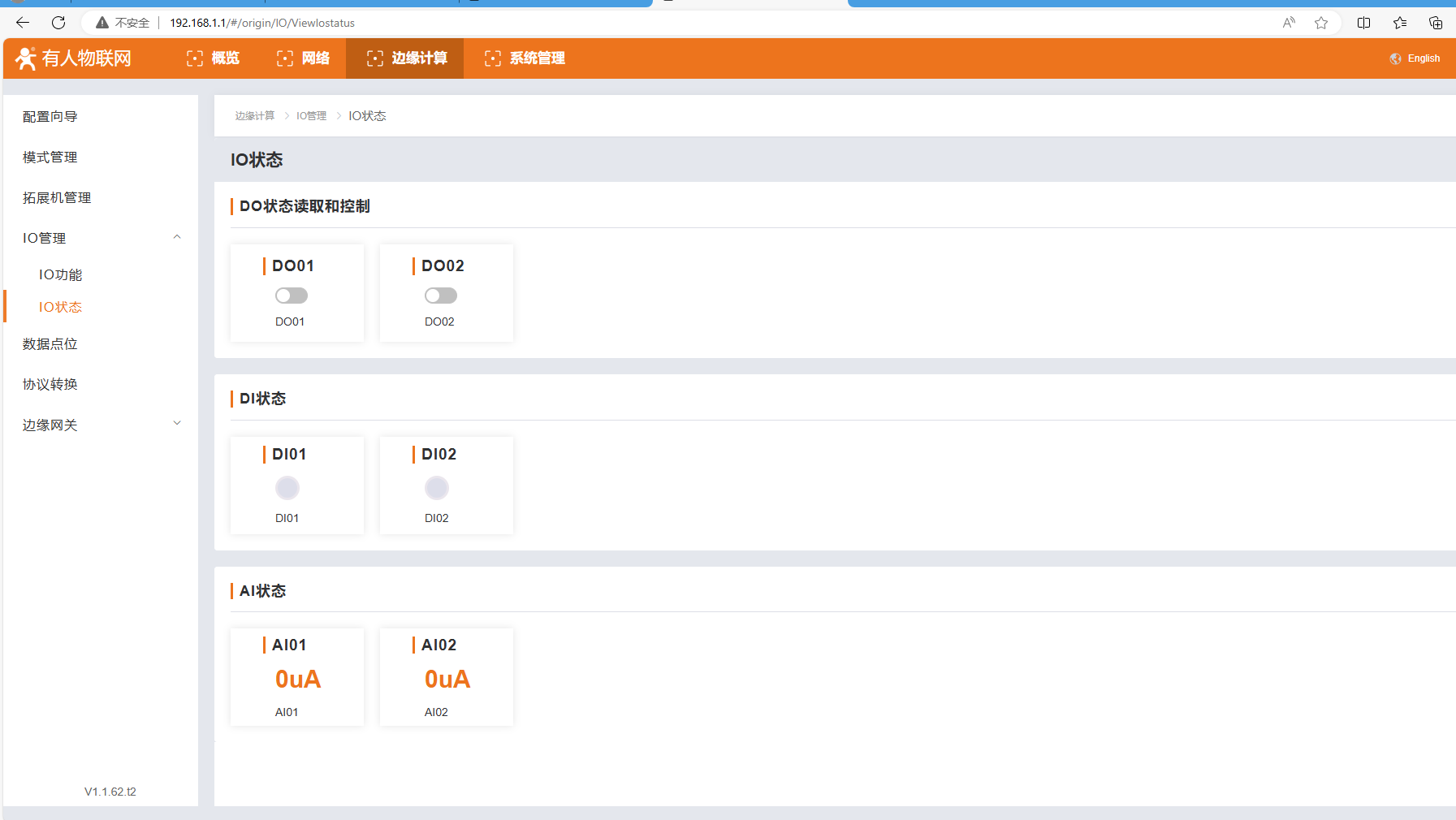Click the 不安全 security warning icon
Image resolution: width=1456 pixels, height=820 pixels.
tap(102, 23)
